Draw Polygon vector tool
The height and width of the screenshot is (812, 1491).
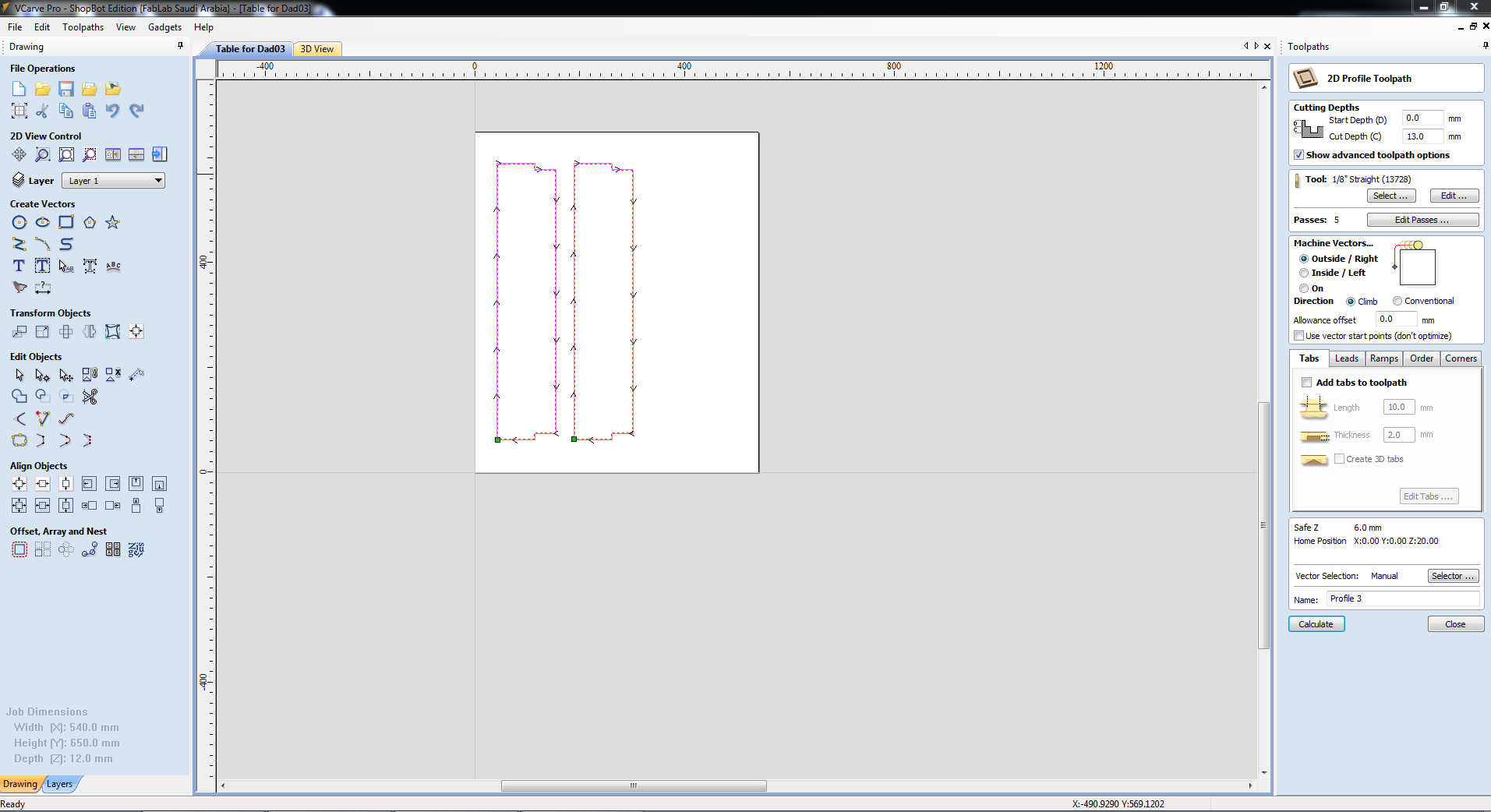(90, 222)
